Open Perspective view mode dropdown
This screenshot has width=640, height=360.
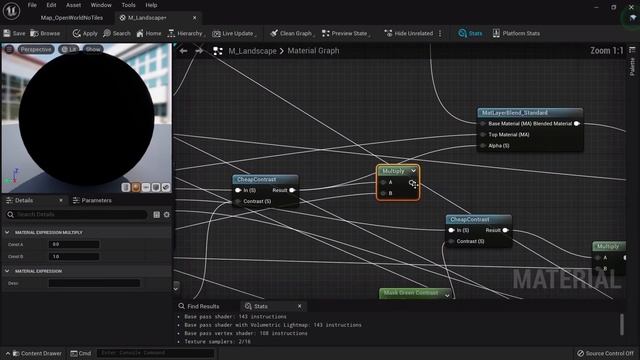[x=36, y=49]
